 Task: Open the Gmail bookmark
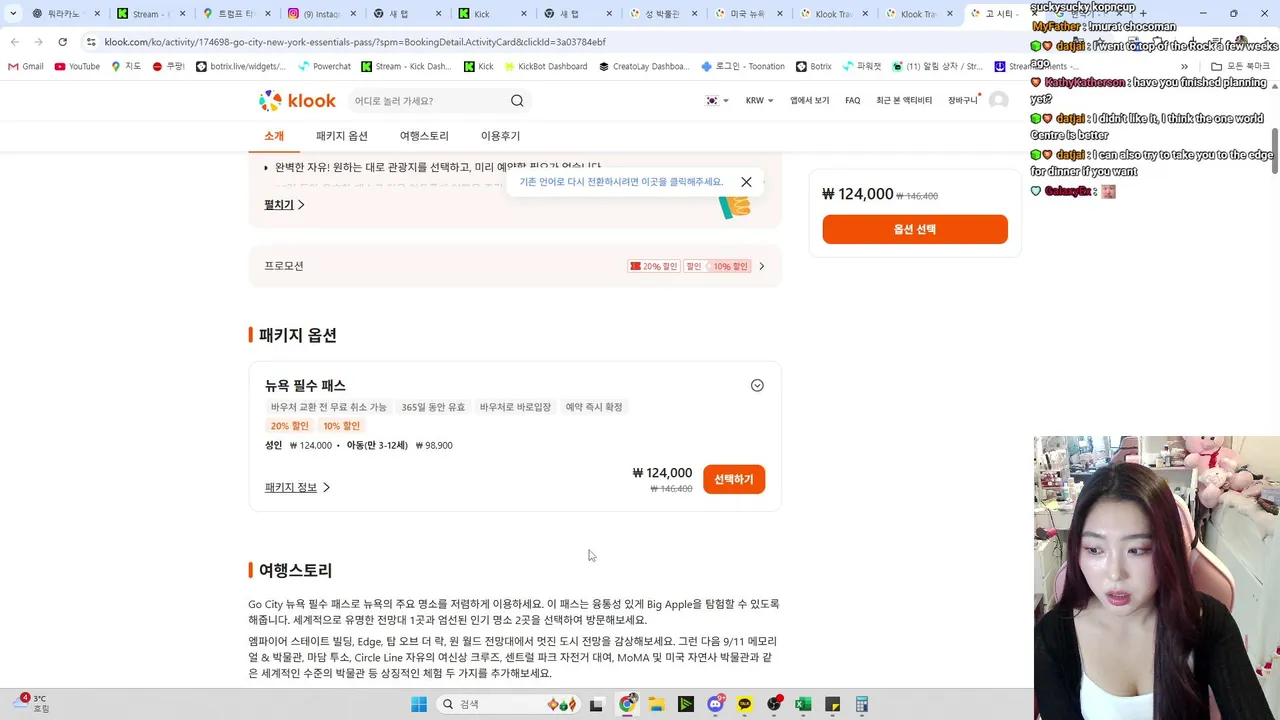coord(26,66)
